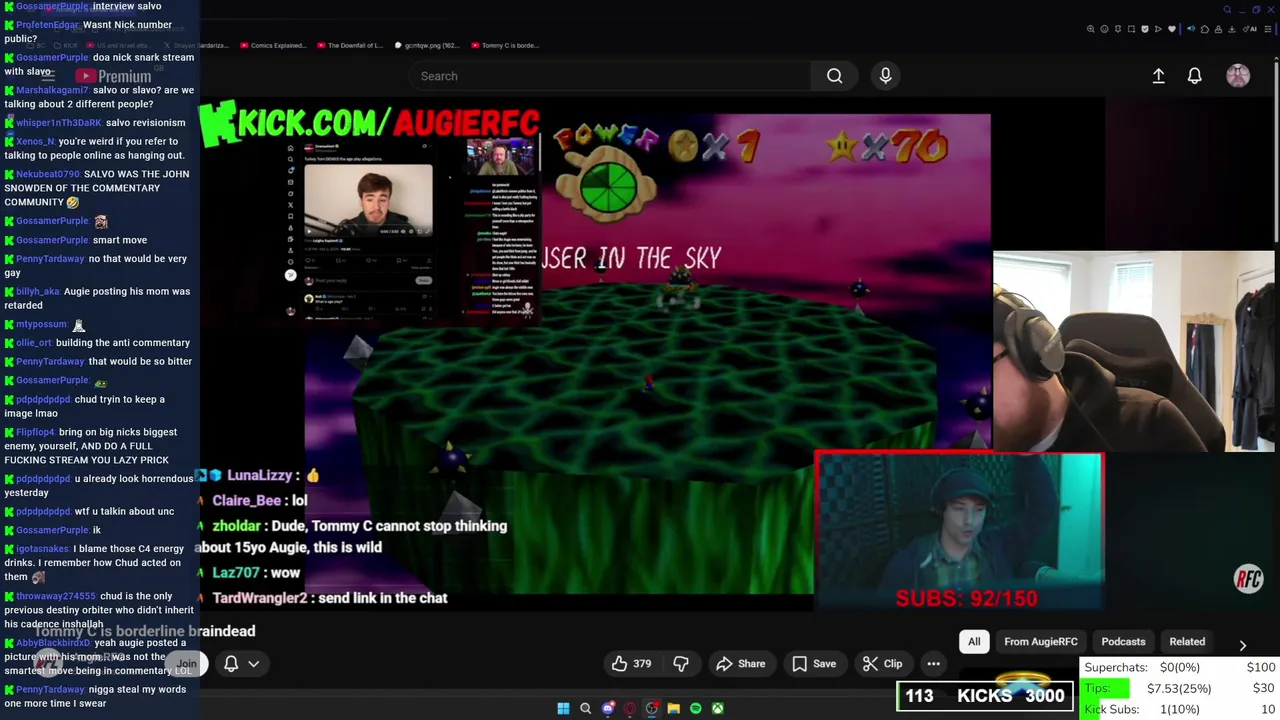Screen dimensions: 1280x720
Task: Open Xbox app from the taskbar
Action: tap(718, 708)
